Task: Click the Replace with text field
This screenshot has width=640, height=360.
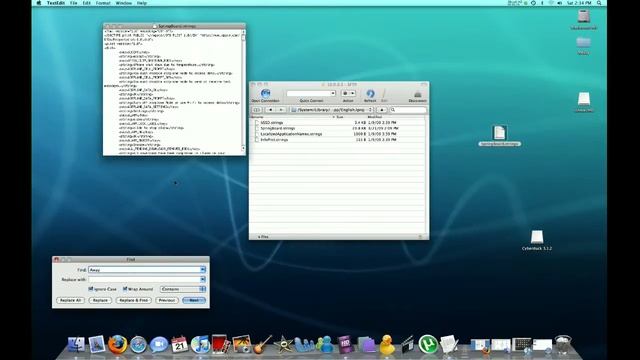Action: 144,280
